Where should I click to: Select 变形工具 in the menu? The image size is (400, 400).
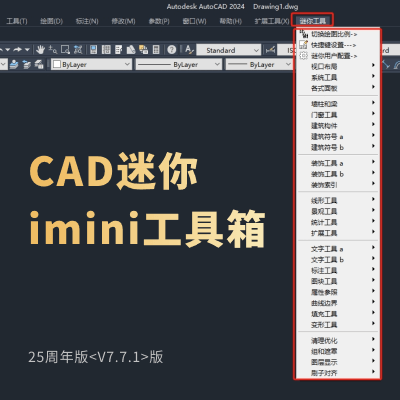[337, 324]
